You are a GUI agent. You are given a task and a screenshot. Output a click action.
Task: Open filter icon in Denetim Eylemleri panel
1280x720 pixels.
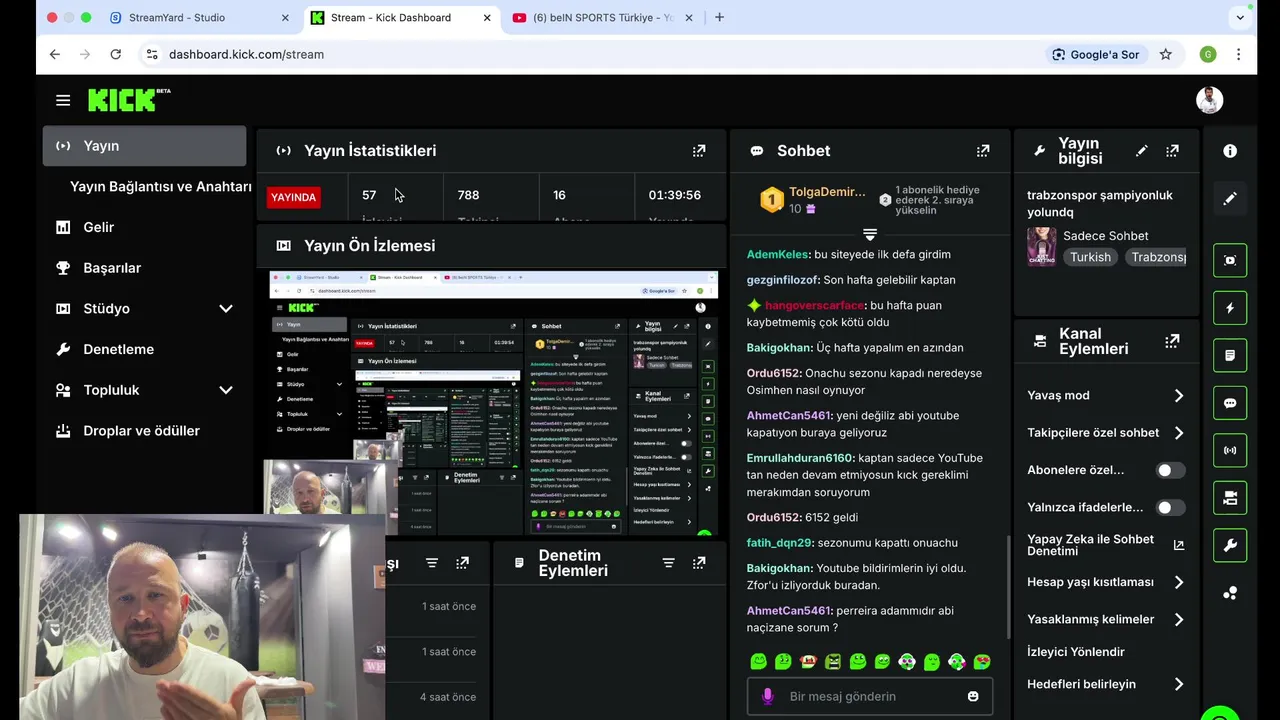point(668,563)
